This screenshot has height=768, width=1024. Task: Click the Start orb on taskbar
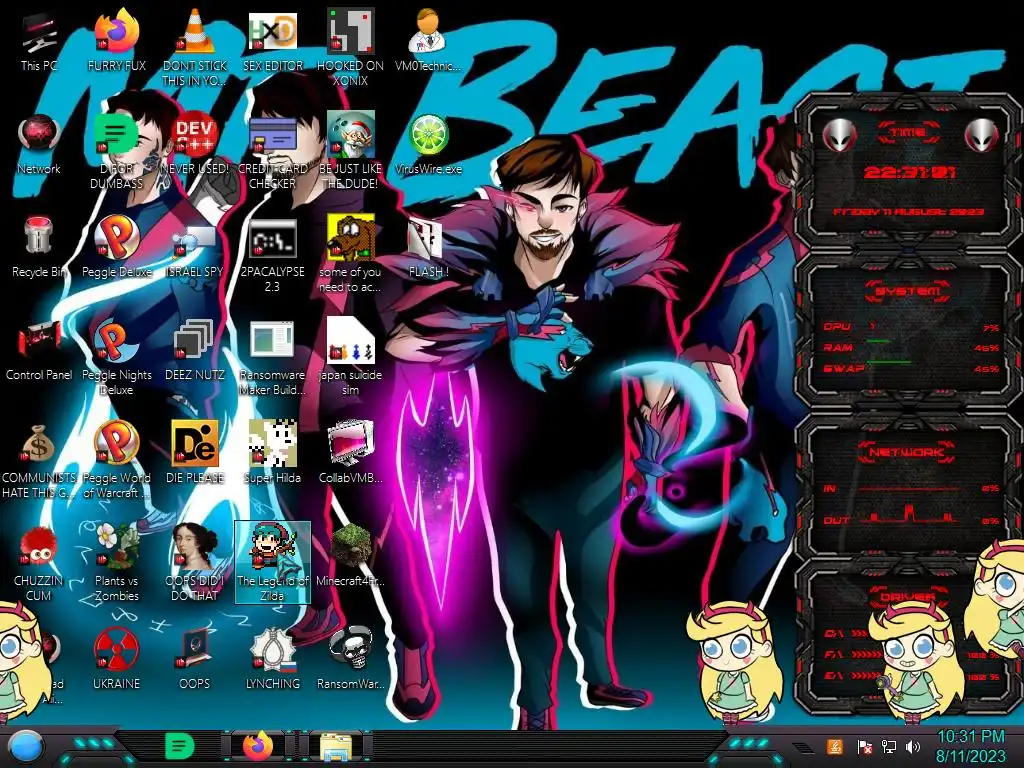pyautogui.click(x=26, y=747)
